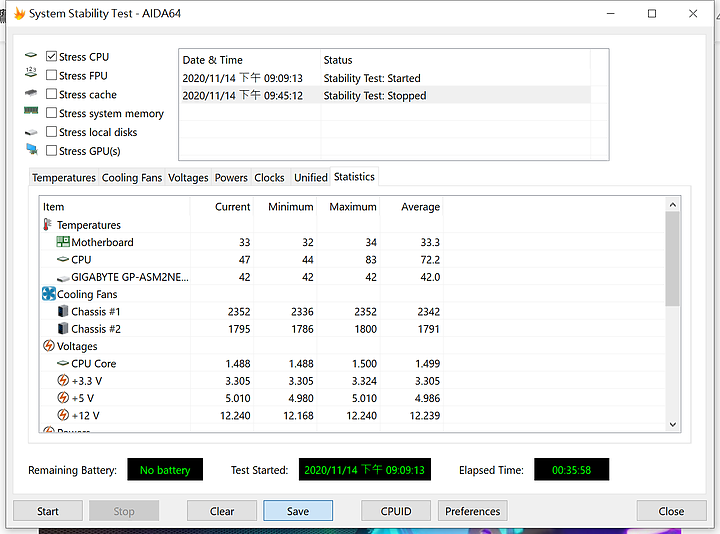Click the CPU chip icon beside Stress CPU
This screenshot has height=534, width=720.
(x=31, y=56)
